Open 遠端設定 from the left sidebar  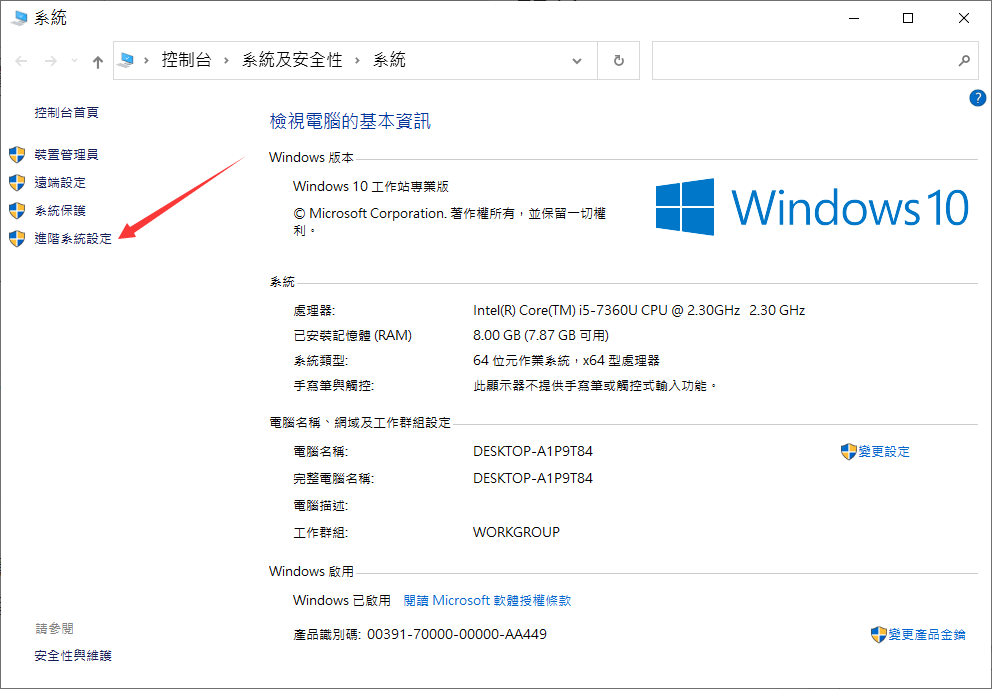click(60, 182)
